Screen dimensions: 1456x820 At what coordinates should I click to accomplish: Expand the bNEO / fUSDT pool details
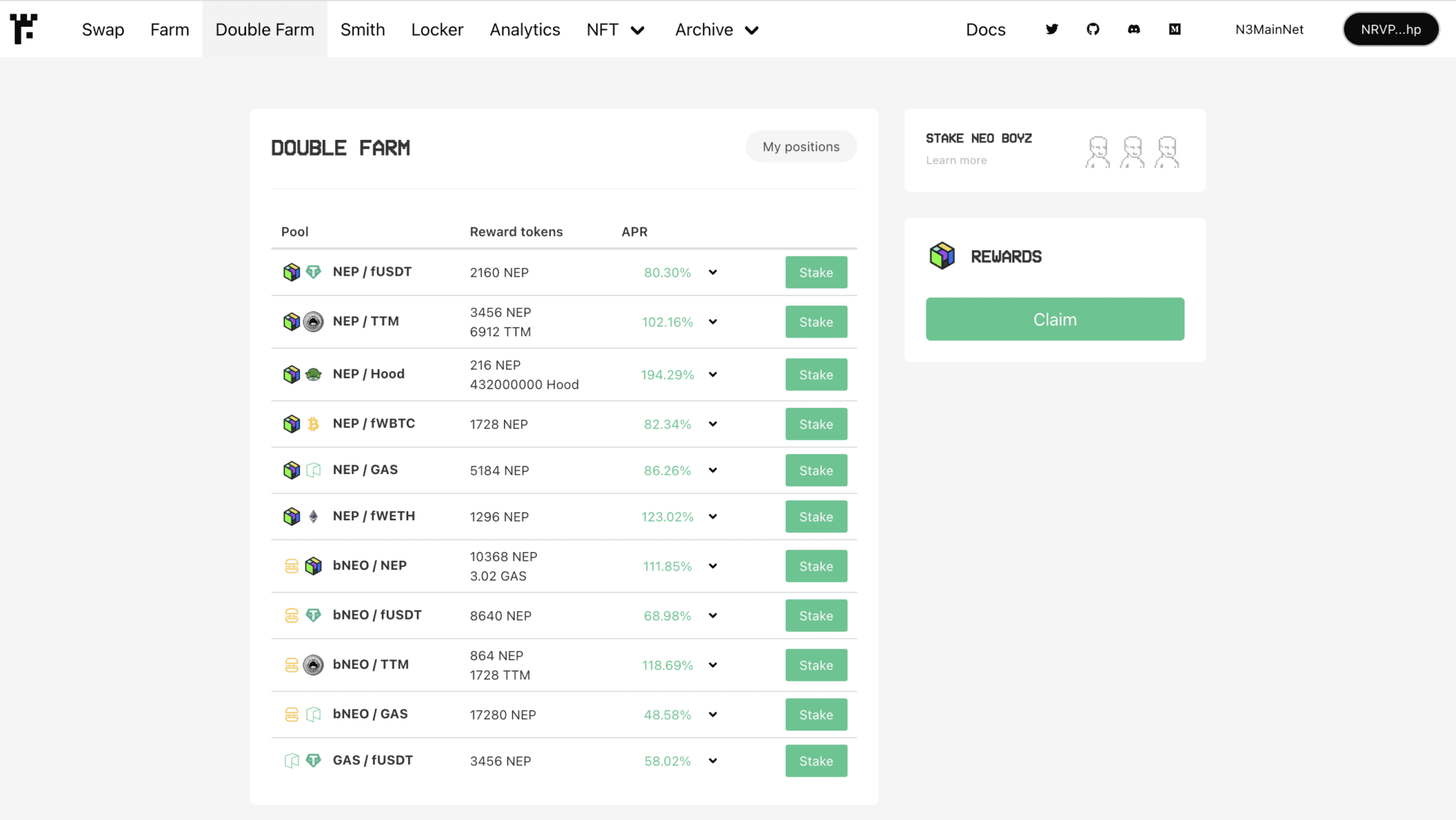712,615
